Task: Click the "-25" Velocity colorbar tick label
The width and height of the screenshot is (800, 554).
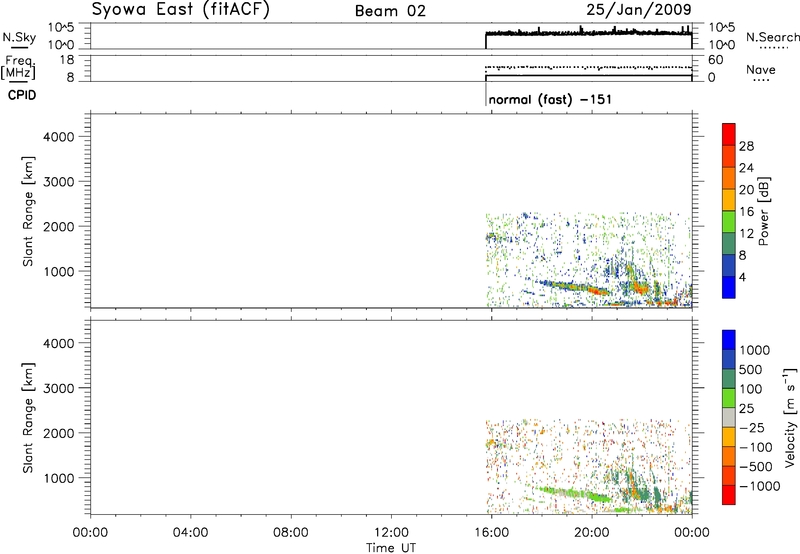Action: [752, 428]
